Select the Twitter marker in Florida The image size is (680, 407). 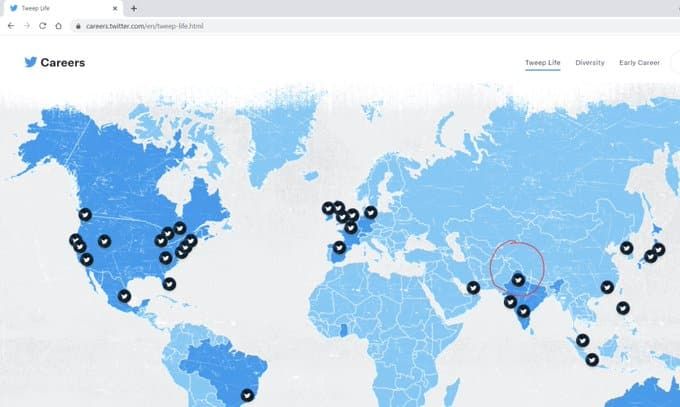169,284
